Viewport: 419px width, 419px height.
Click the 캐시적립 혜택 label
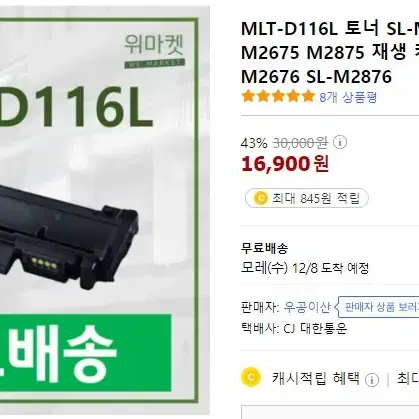point(316,378)
